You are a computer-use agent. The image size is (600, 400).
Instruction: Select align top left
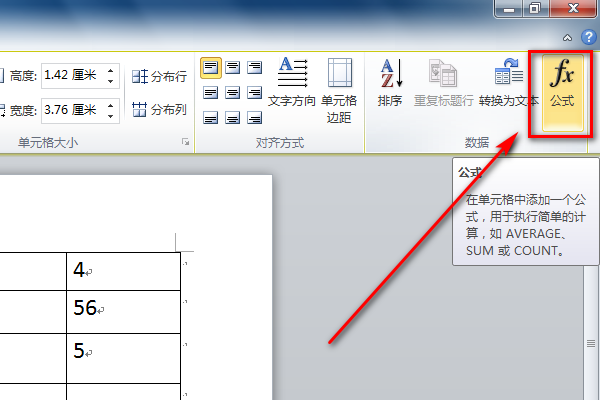(210, 68)
